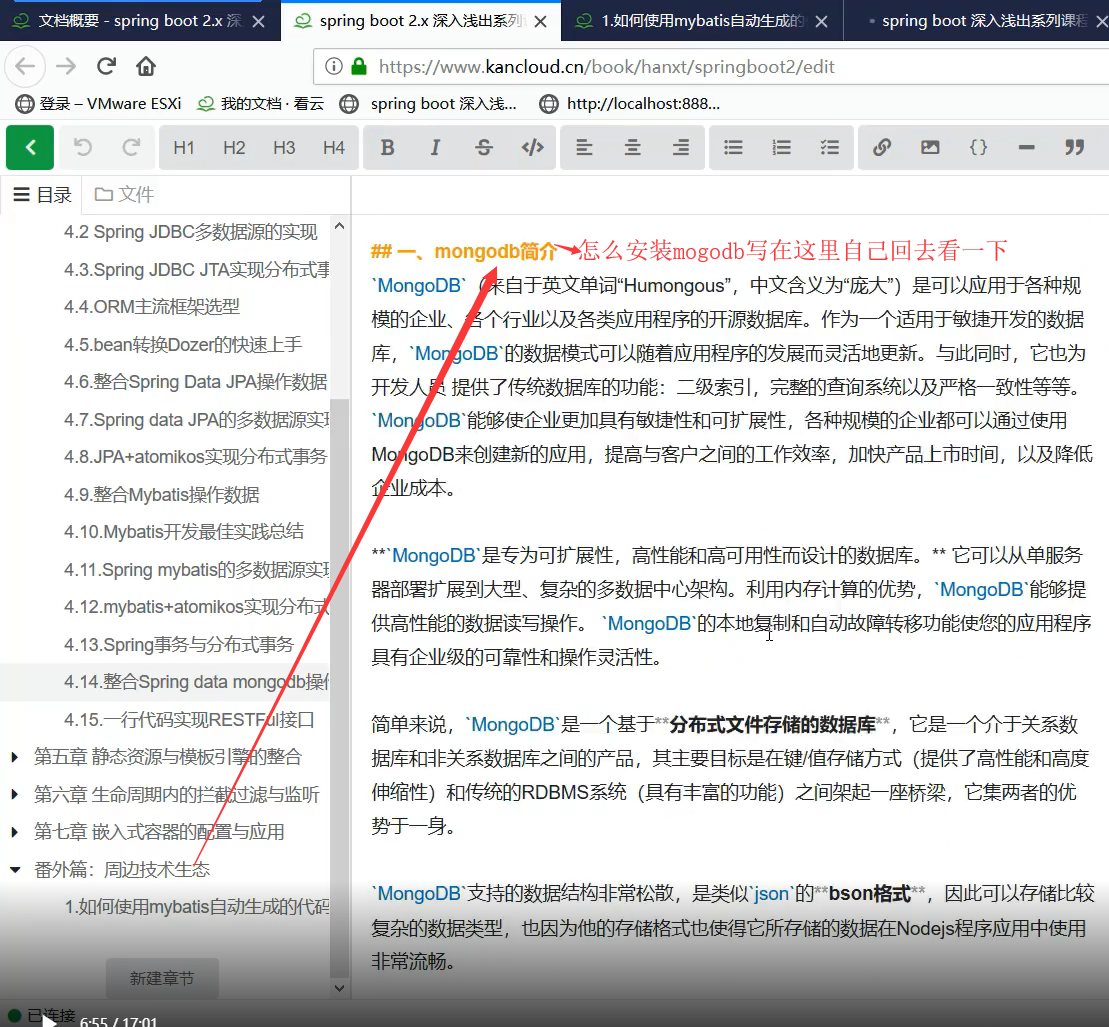Insert a blockquote
This screenshot has height=1027, width=1109.
coord(1075,147)
